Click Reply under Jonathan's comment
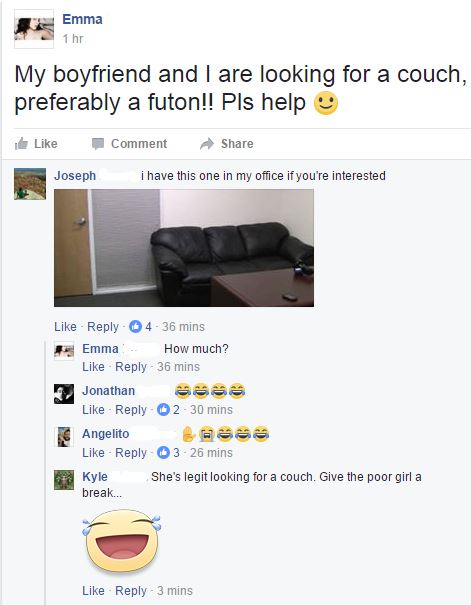This screenshot has height=605, width=471. point(131,409)
